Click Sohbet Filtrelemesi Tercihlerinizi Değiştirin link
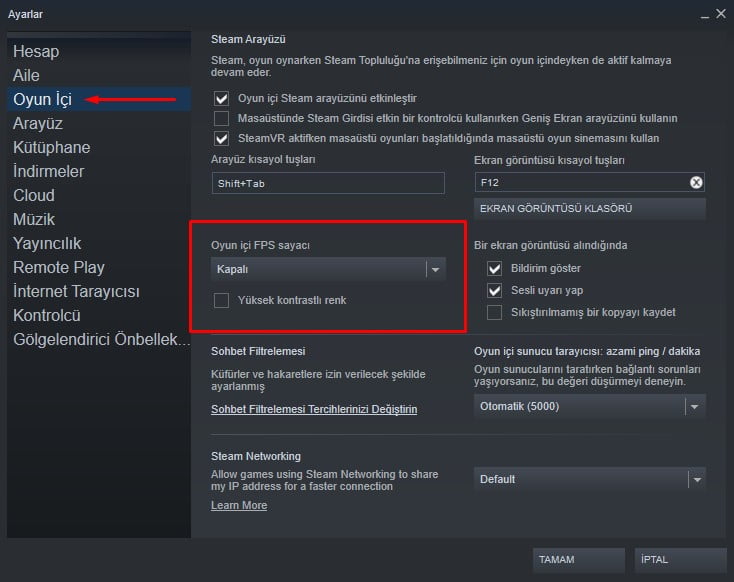The height and width of the screenshot is (582, 734). 314,409
